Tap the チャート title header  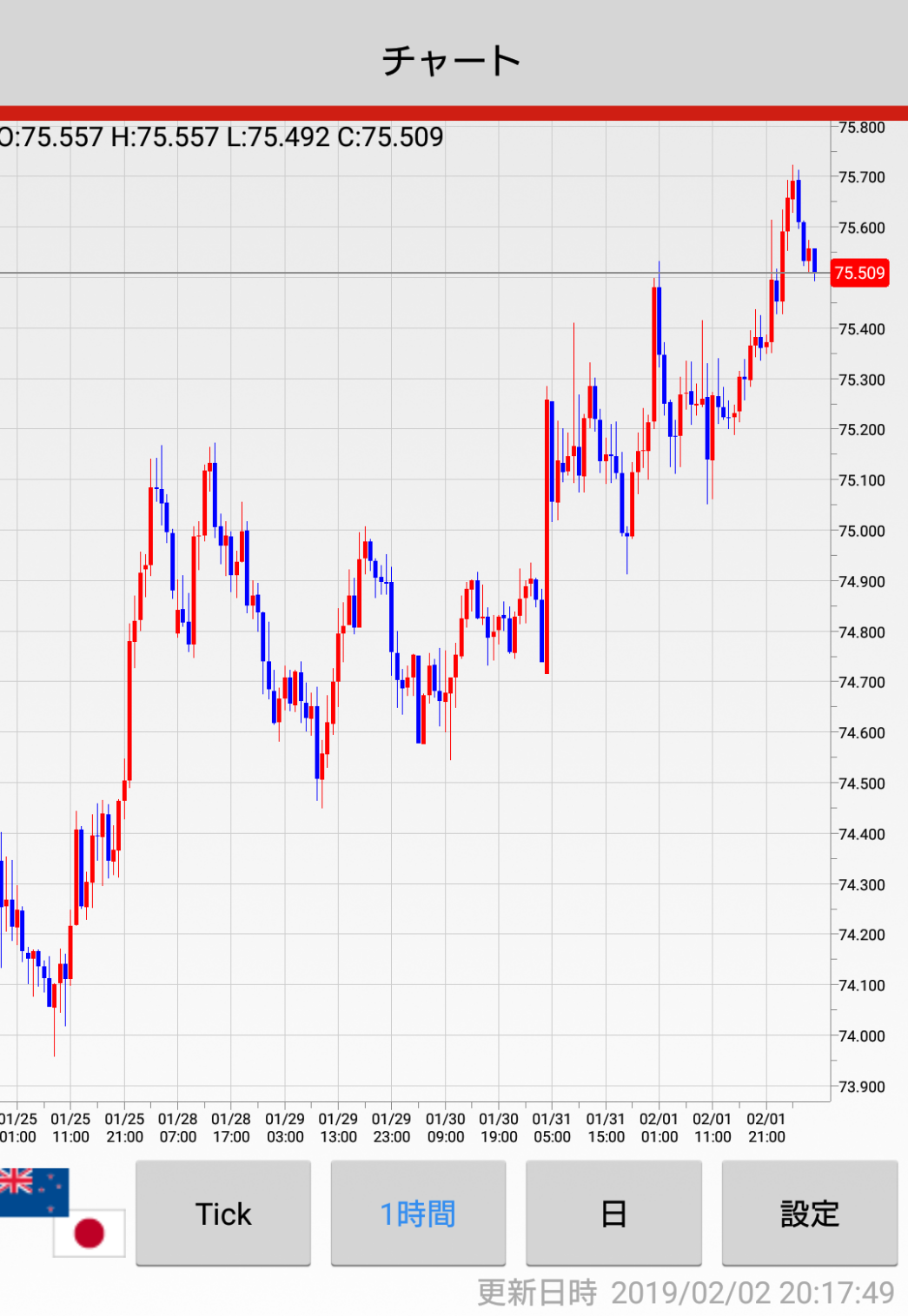pos(452,60)
